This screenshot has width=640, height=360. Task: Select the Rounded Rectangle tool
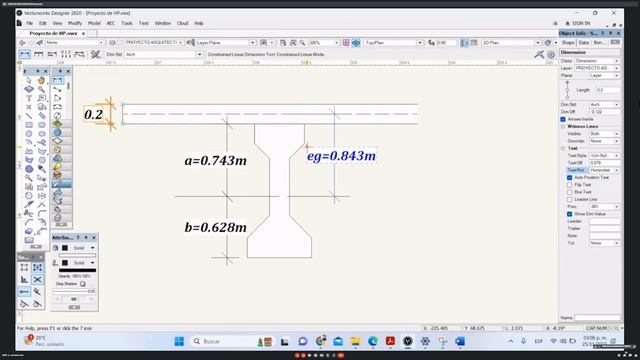[41, 124]
